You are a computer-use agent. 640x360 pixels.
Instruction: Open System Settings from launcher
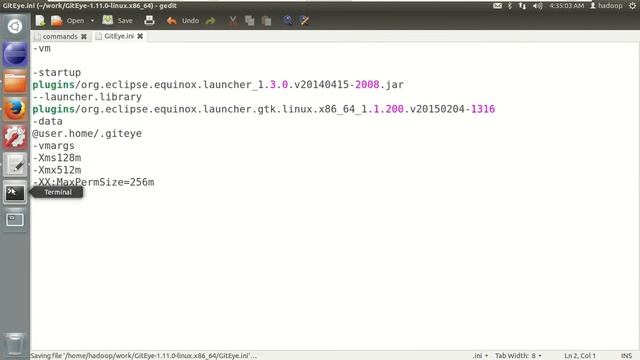pyautogui.click(x=15, y=137)
